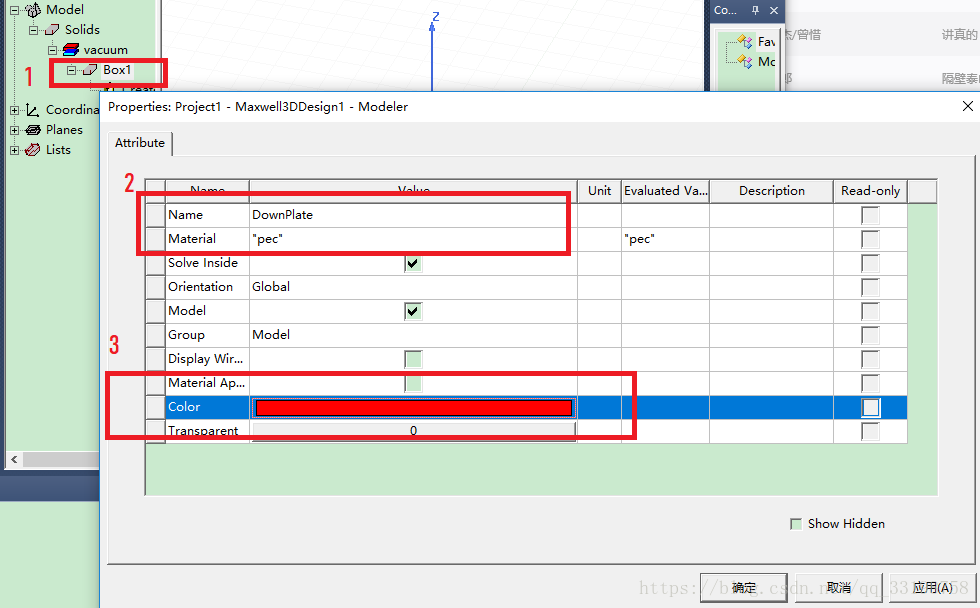Screen dimensions: 980x608
Task: Click the Lists icon in tree
Action: coord(33,150)
